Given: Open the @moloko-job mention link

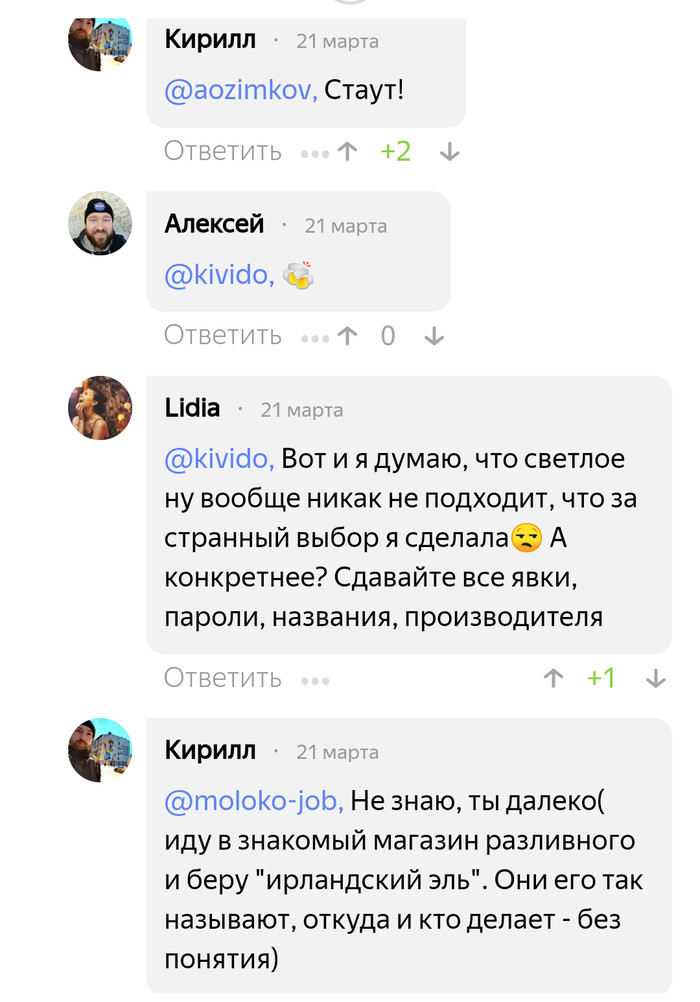Looking at the screenshot, I should (x=254, y=801).
